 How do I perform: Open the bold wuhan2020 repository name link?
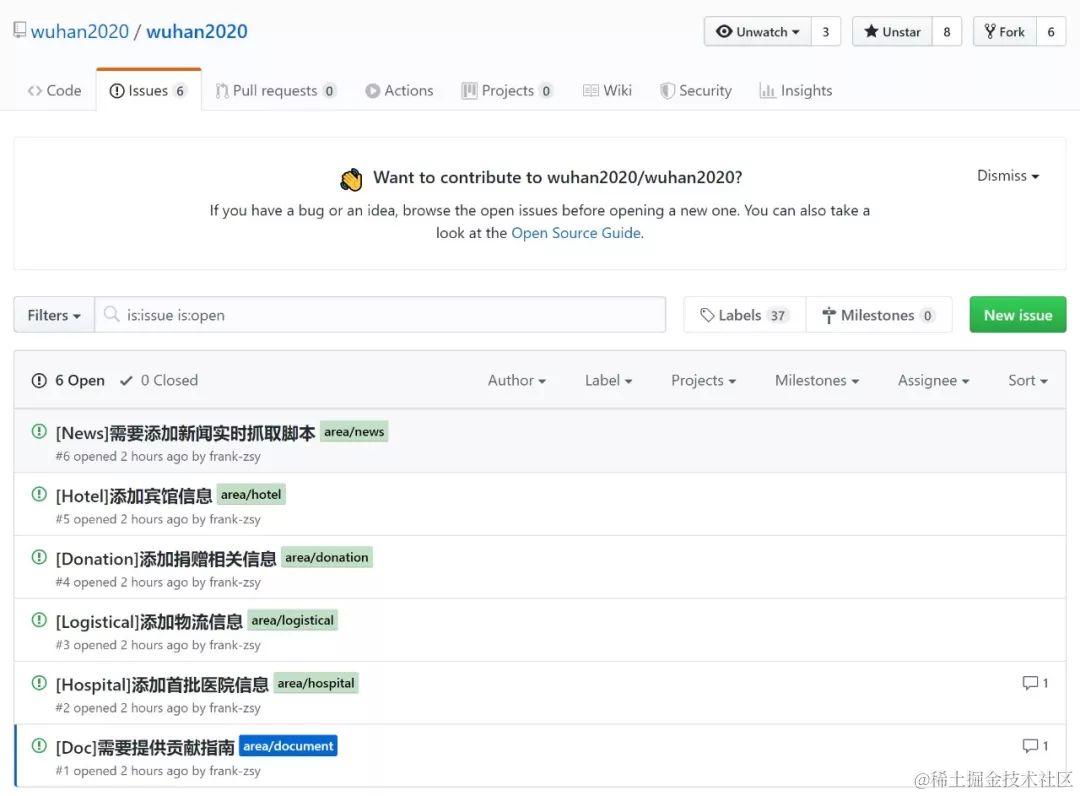tap(196, 31)
